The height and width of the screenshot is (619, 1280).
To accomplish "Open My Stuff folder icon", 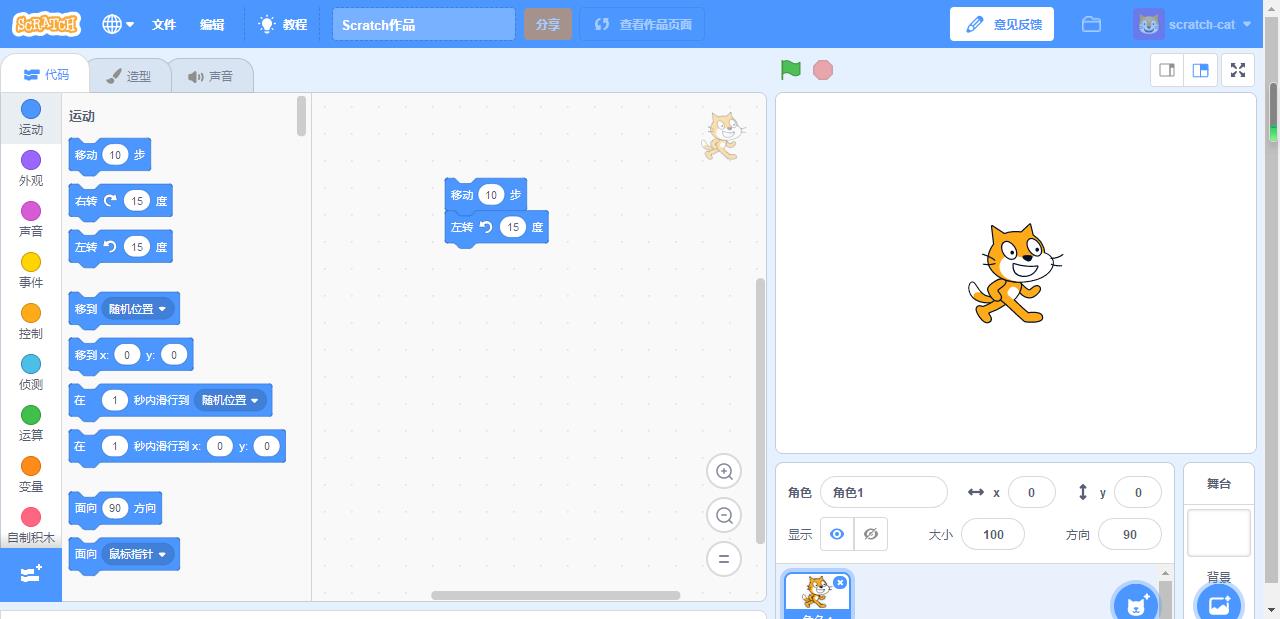I will coord(1091,24).
